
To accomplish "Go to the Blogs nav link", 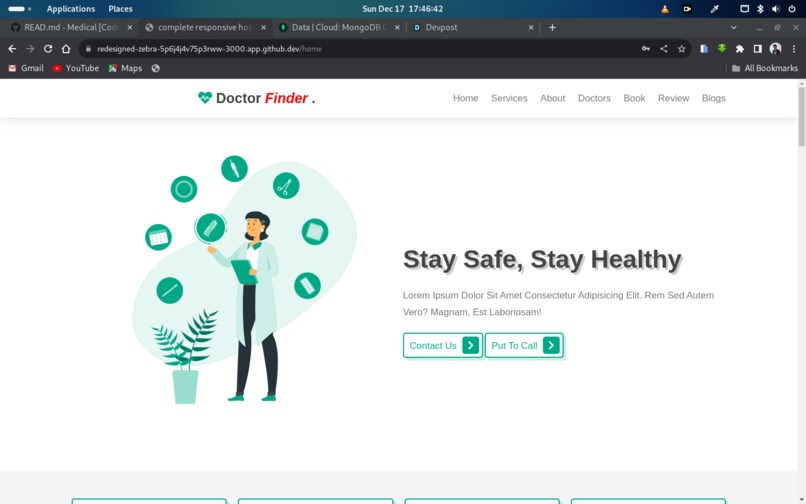I will coord(713,98).
